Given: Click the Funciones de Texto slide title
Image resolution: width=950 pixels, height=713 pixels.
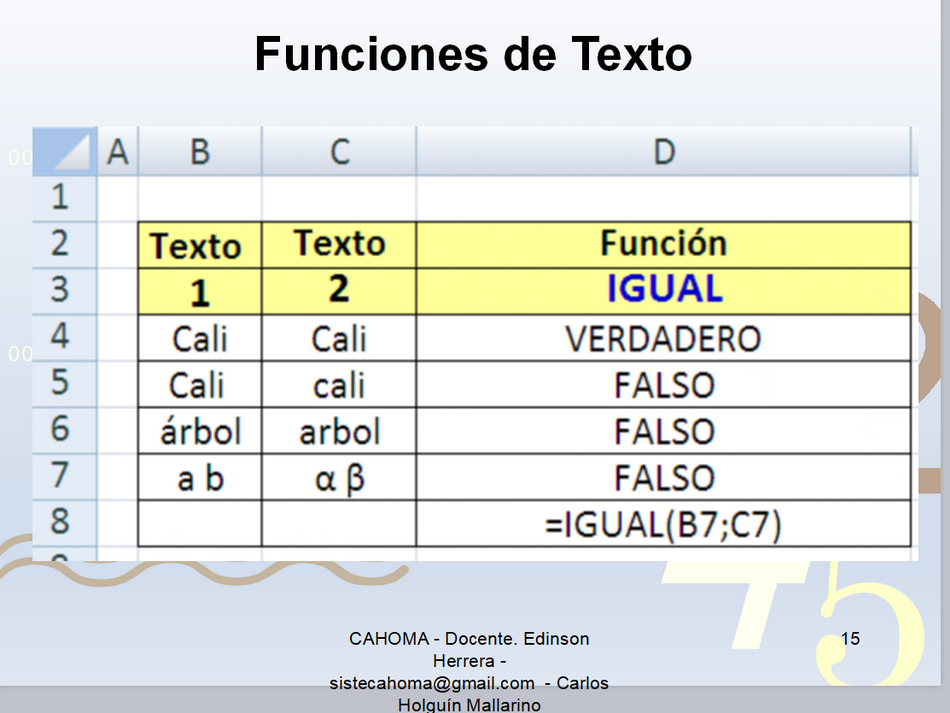Looking at the screenshot, I should point(473,54).
